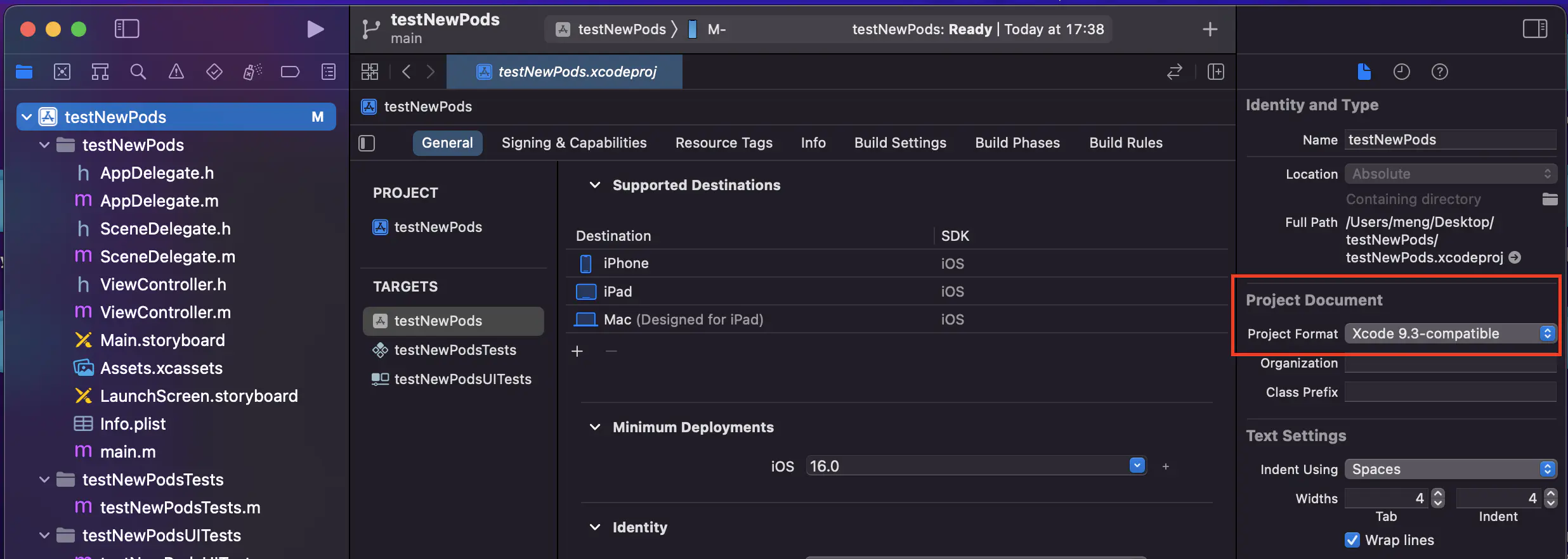Click the Class Prefix input field
1568x559 pixels.
pos(1451,392)
